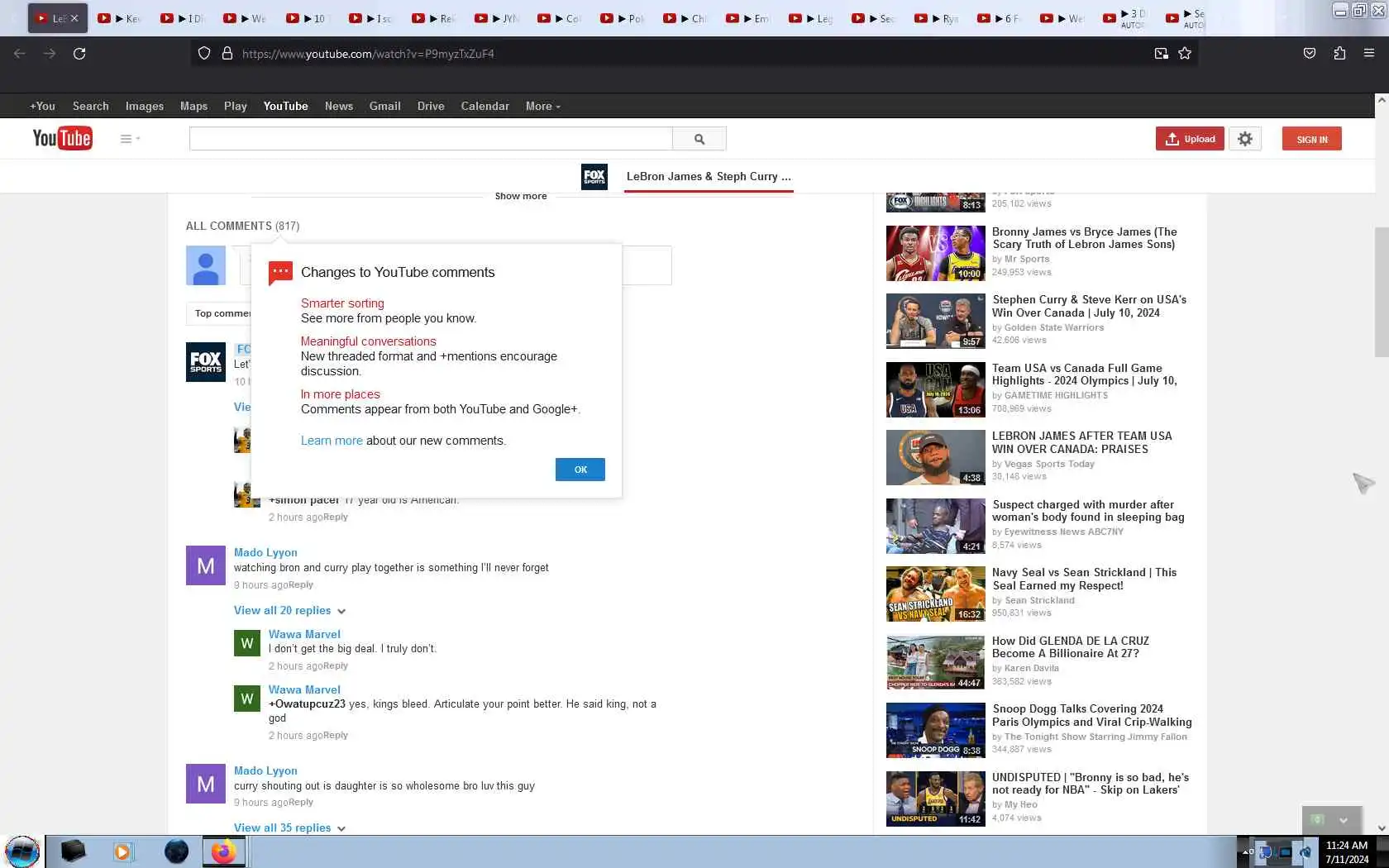The height and width of the screenshot is (868, 1389).
Task: Click the search magnifier button
Action: pyautogui.click(x=699, y=139)
